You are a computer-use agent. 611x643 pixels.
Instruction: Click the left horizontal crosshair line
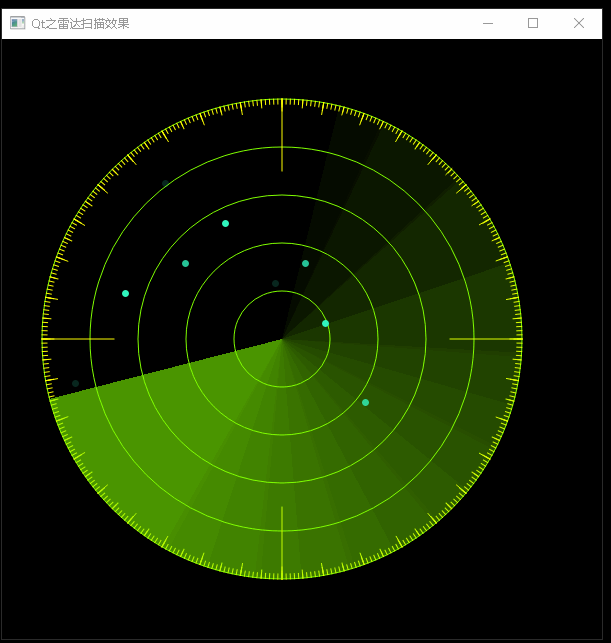(78, 339)
